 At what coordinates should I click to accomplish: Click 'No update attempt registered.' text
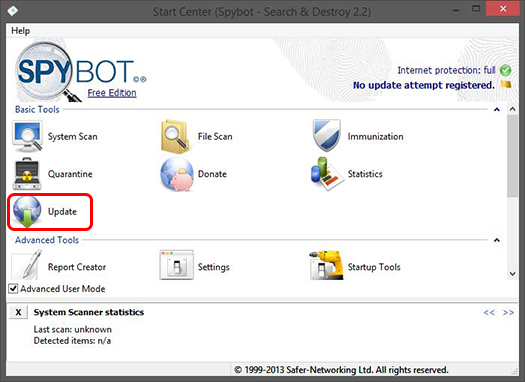[x=424, y=85]
